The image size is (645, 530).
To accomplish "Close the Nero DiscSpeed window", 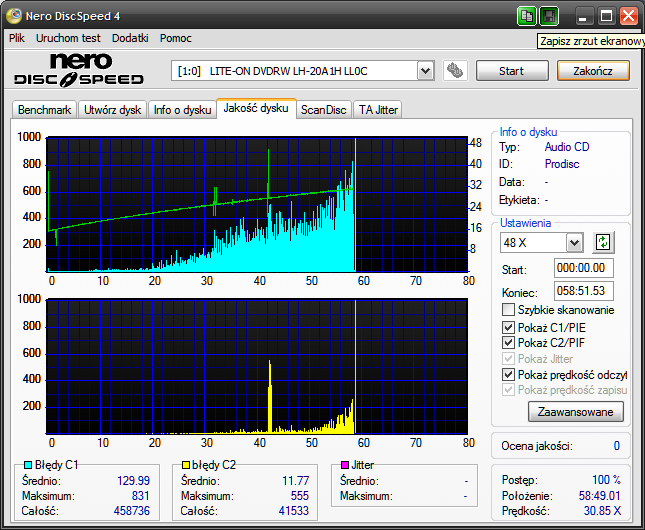I will 629,16.
